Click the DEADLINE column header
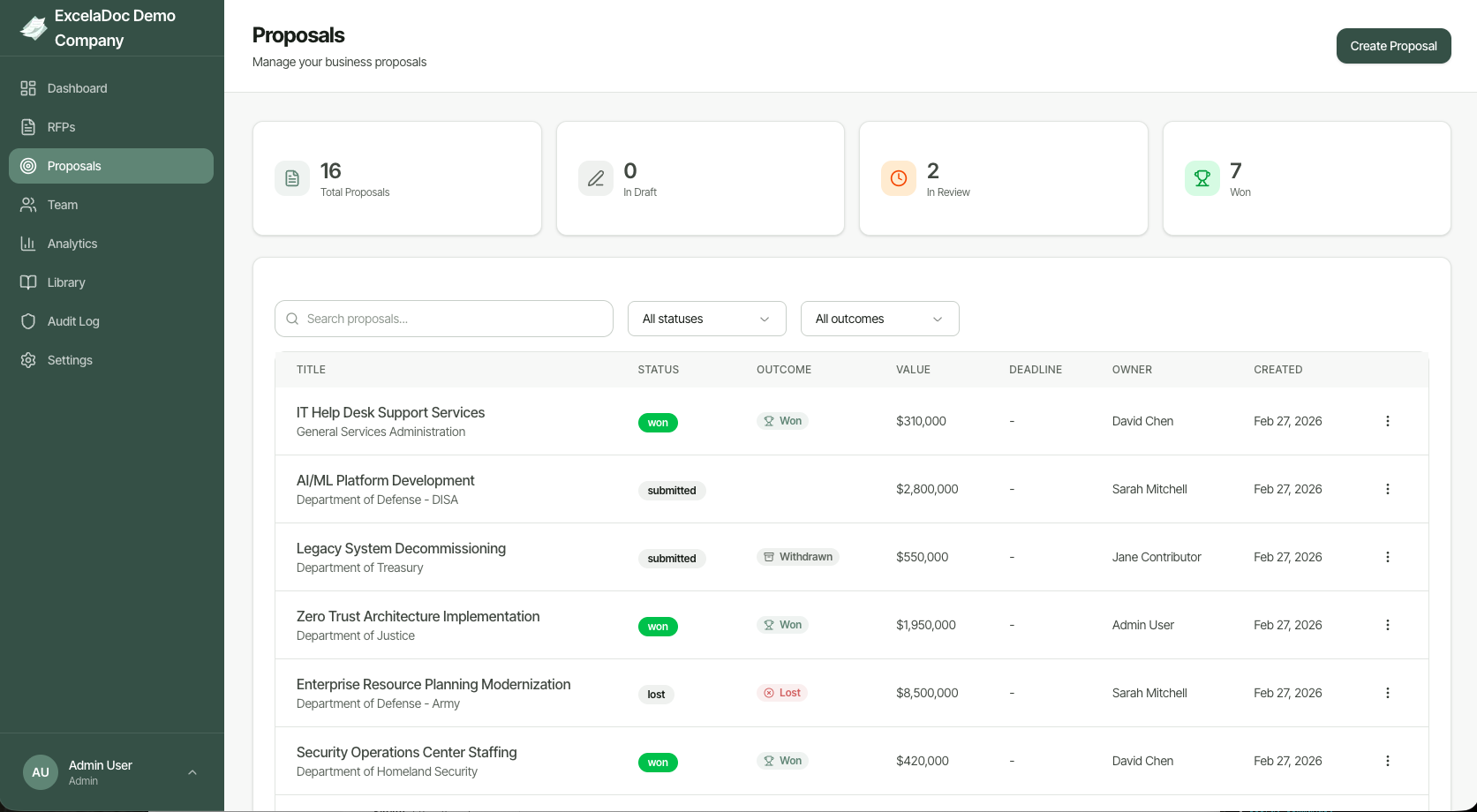The width and height of the screenshot is (1477, 812). click(1036, 370)
